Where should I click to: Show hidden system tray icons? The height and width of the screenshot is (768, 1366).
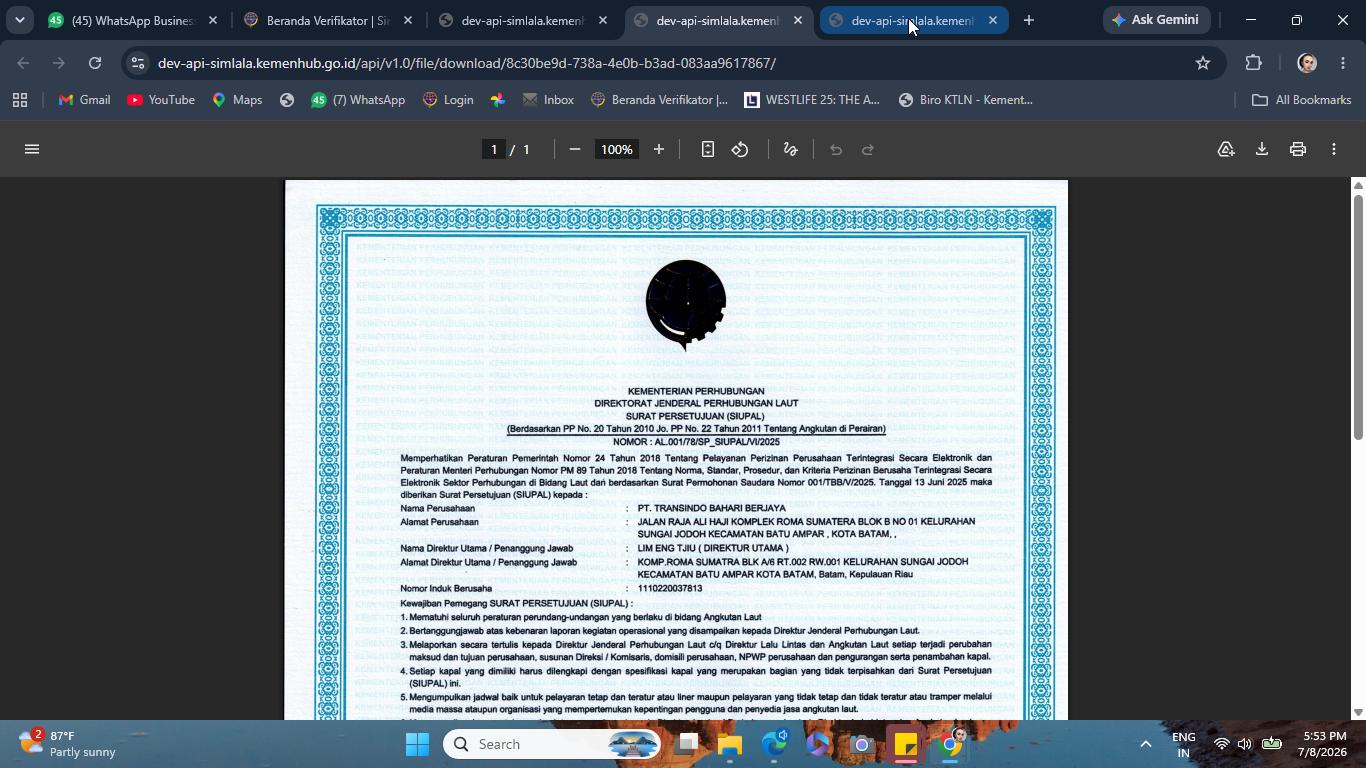click(1146, 744)
